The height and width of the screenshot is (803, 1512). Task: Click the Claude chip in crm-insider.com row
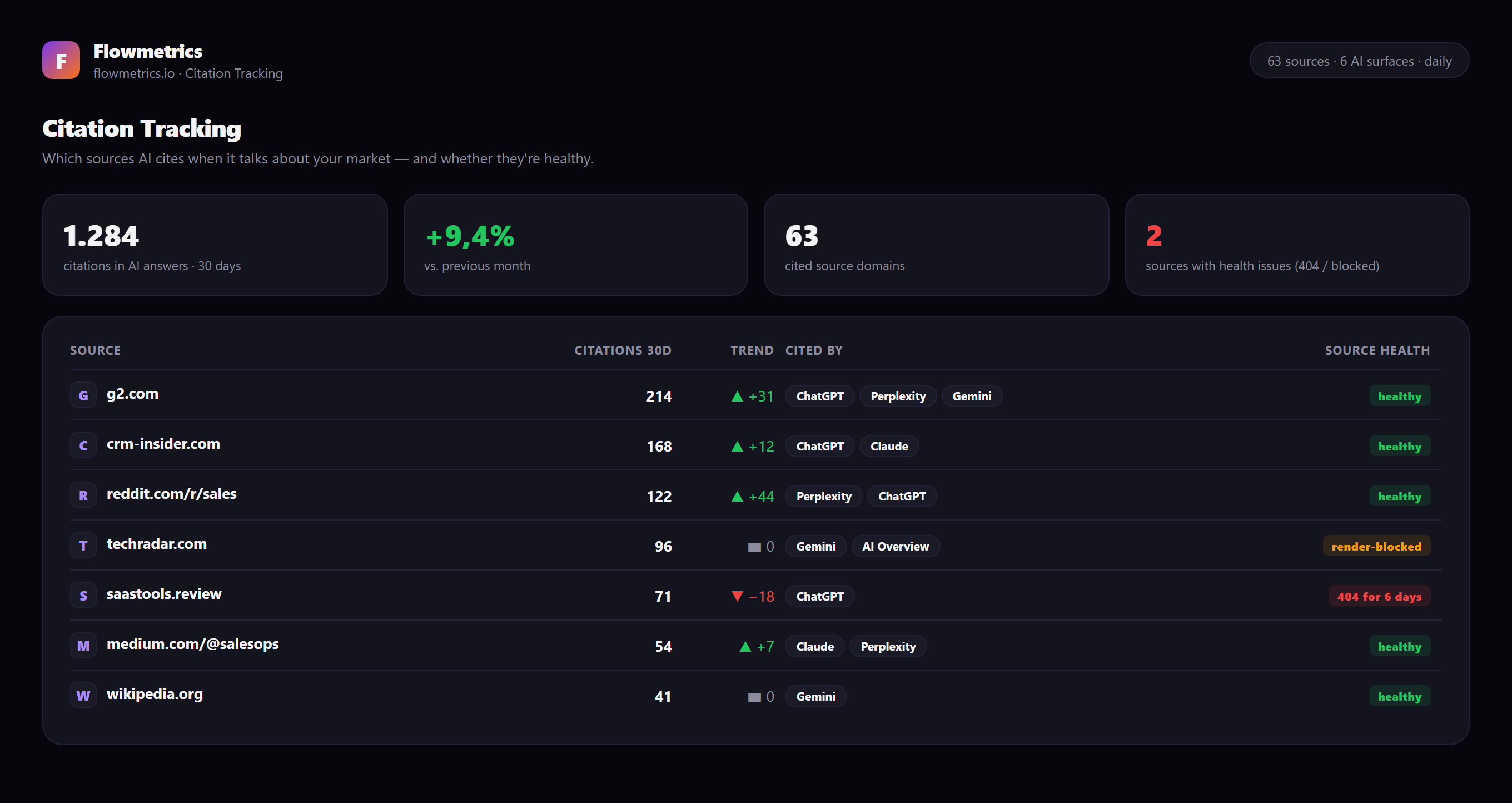(x=889, y=446)
